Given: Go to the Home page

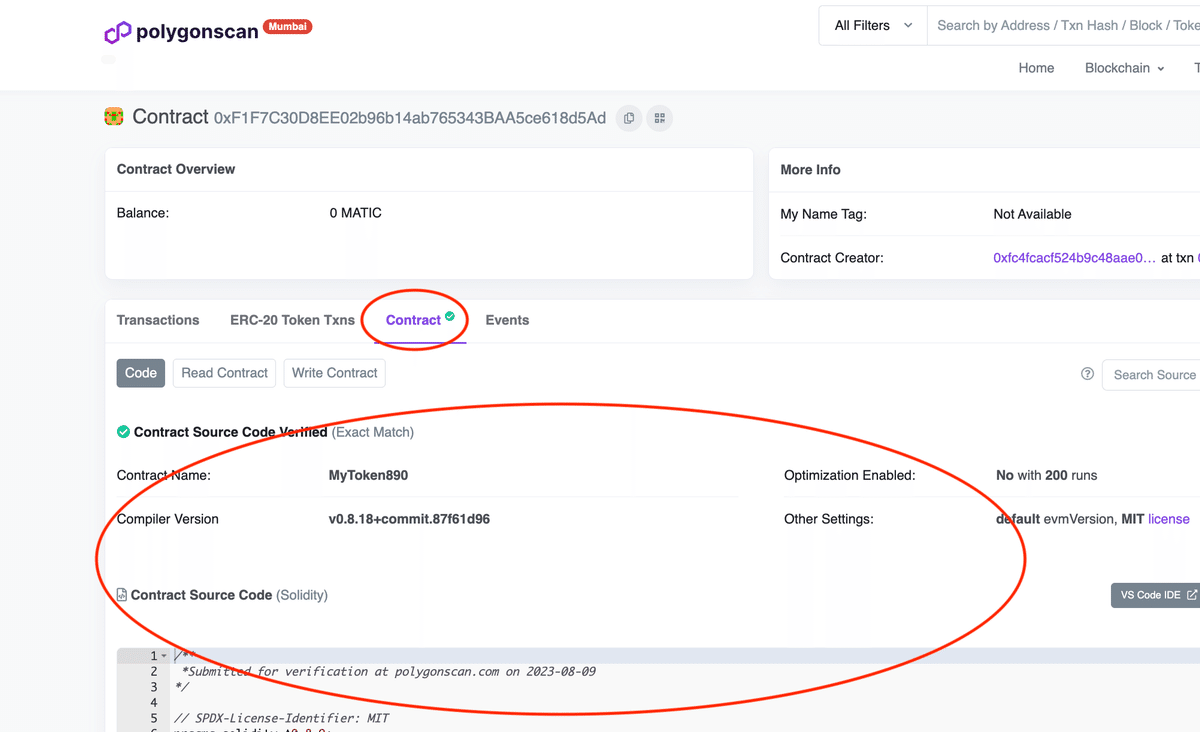Looking at the screenshot, I should (x=1036, y=68).
